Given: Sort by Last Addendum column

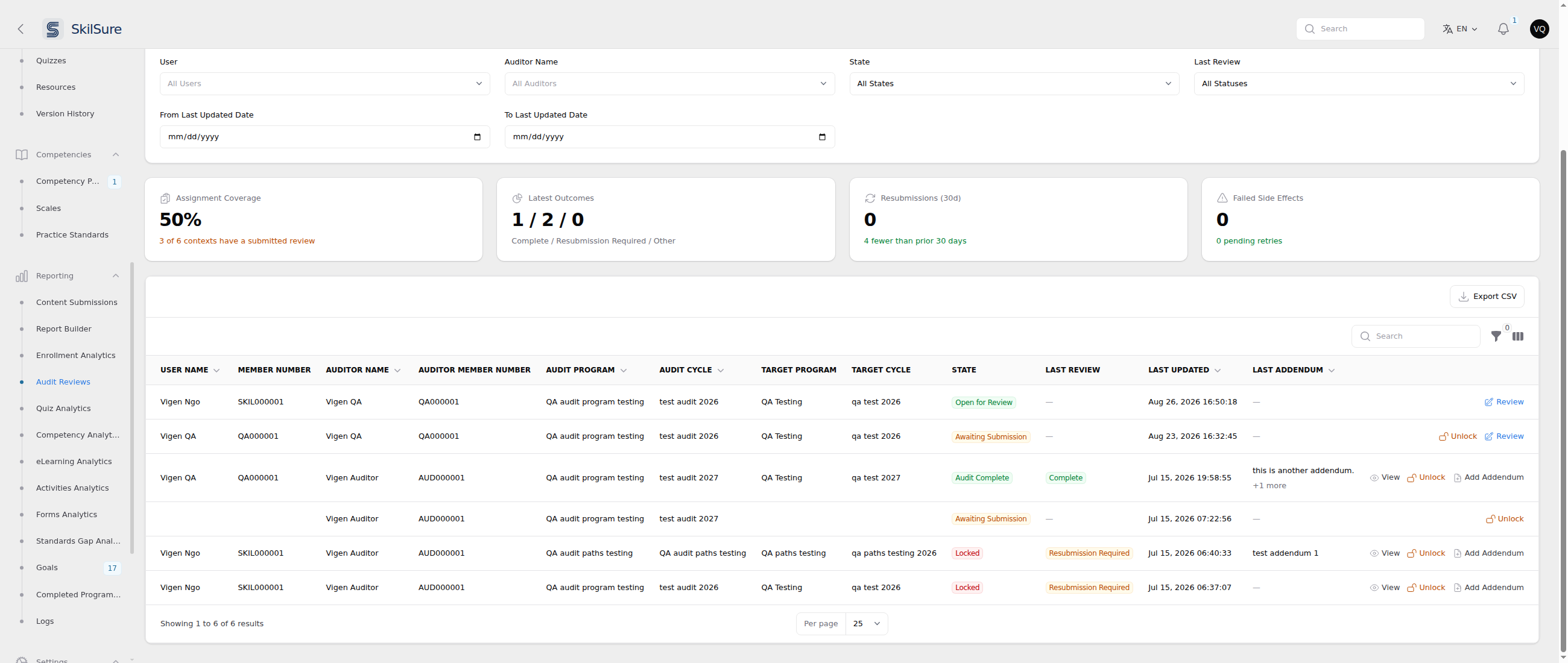Looking at the screenshot, I should tap(1294, 370).
